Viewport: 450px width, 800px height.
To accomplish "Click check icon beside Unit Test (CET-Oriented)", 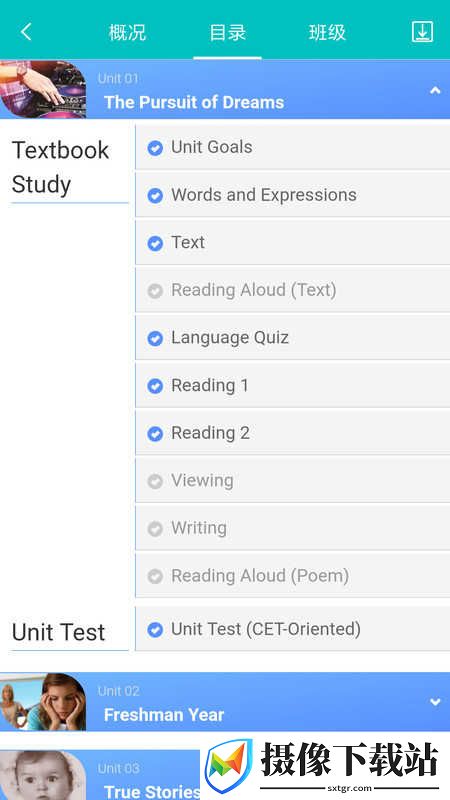I will pos(155,630).
